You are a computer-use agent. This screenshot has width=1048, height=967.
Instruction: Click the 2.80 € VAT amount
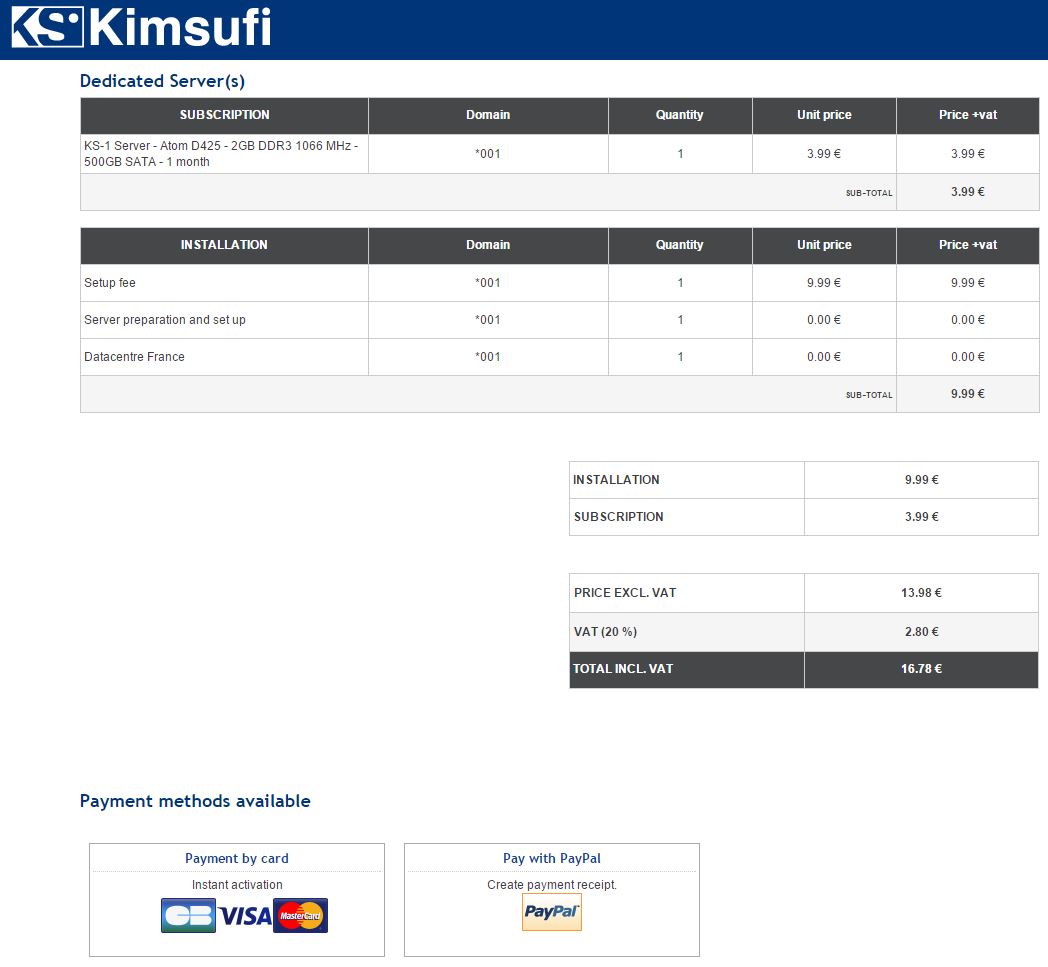click(921, 632)
